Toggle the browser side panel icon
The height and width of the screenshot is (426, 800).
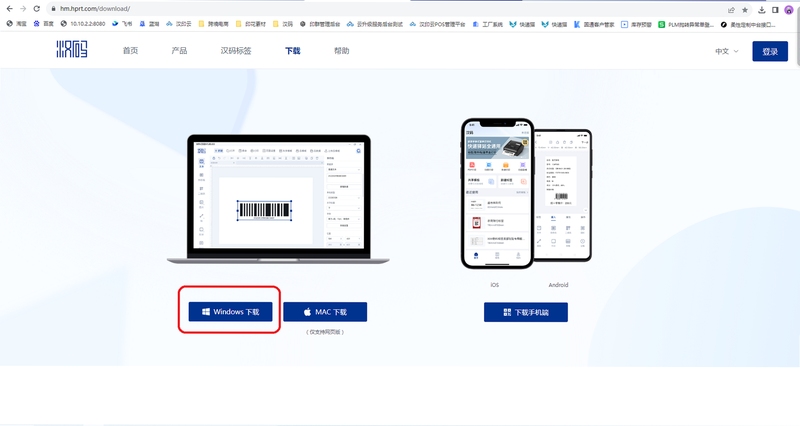[775, 10]
